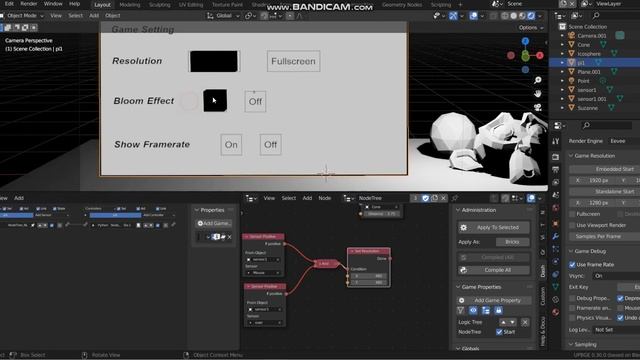The image size is (640, 360).
Task: Click the outliner search magnifier icon
Action: [596, 16]
